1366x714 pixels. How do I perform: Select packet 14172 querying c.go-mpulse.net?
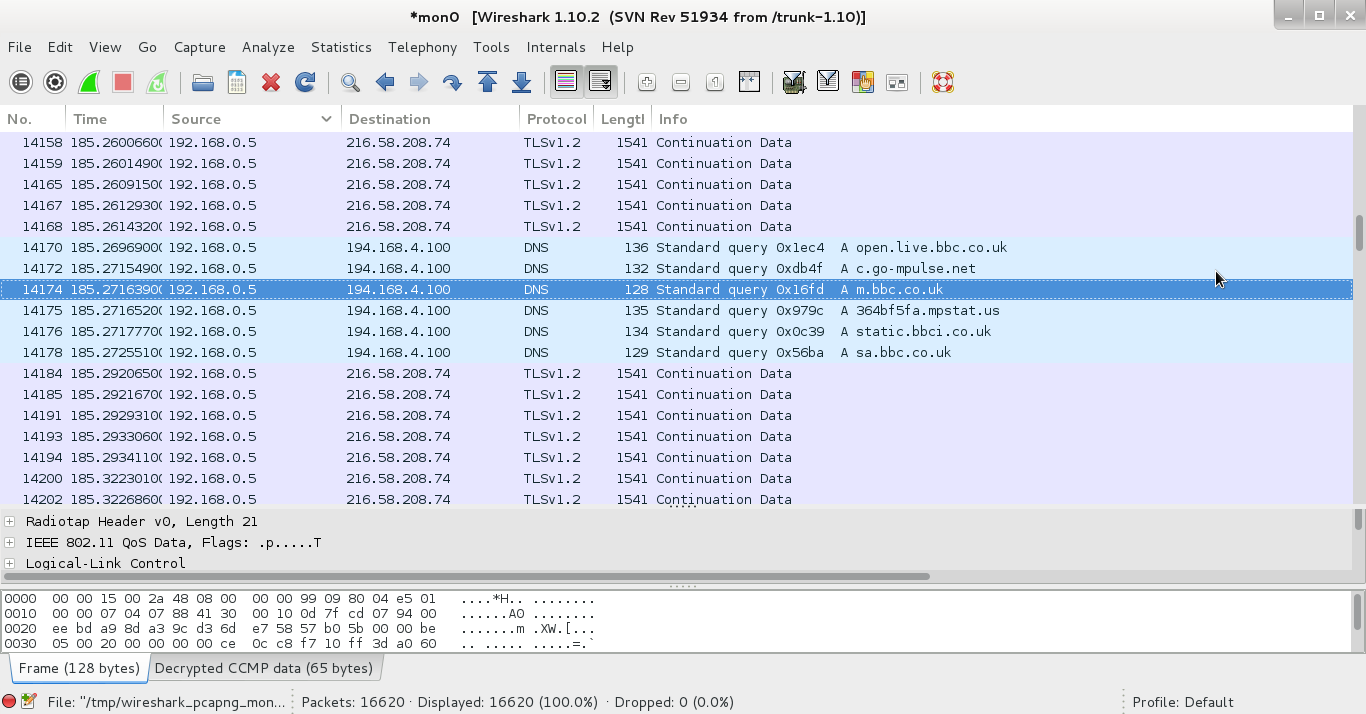676,268
